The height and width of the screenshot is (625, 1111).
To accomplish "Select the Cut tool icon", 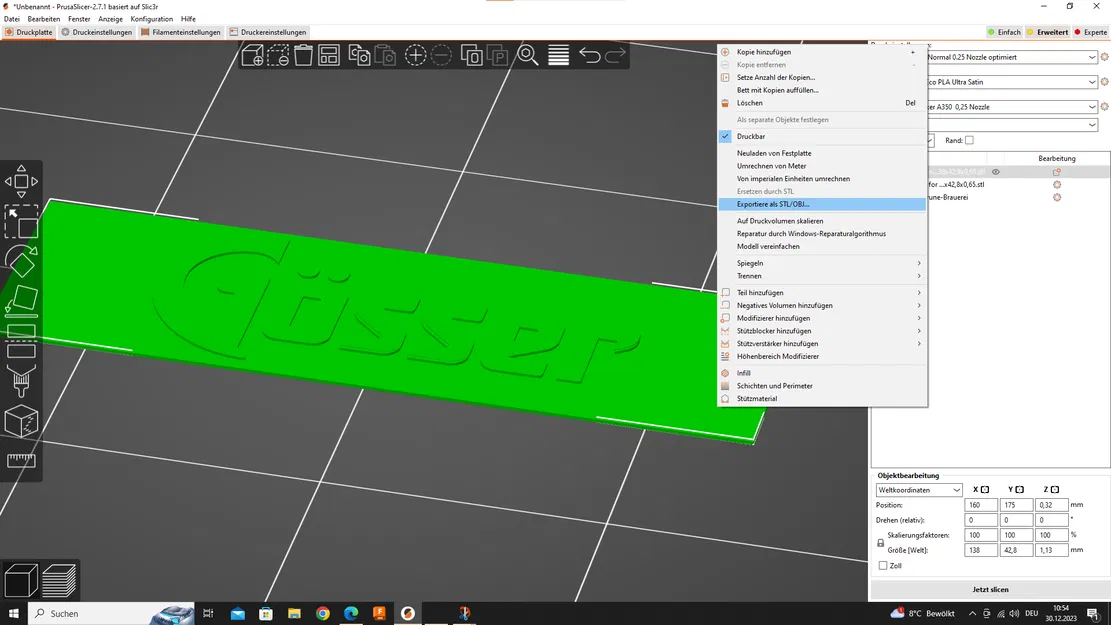I will [x=21, y=342].
